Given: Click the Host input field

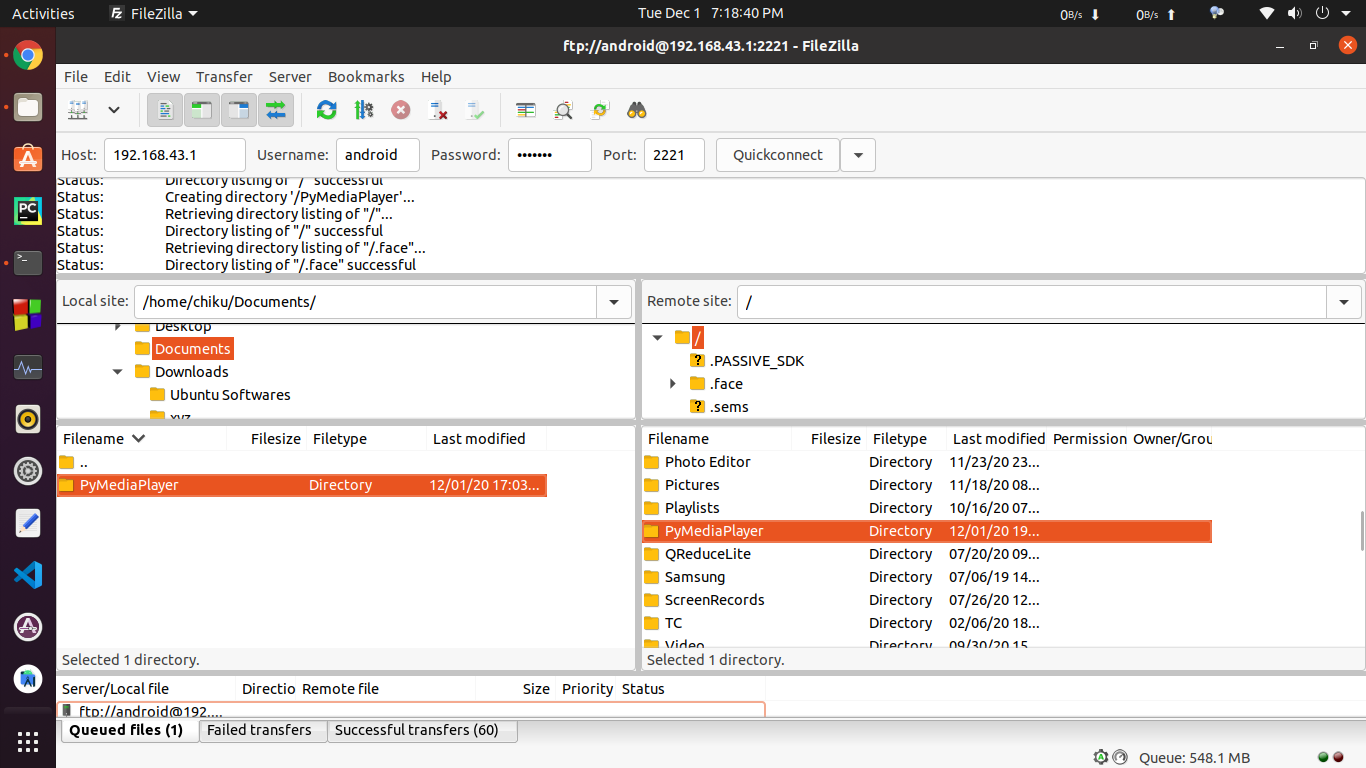Looking at the screenshot, I should (x=175, y=155).
